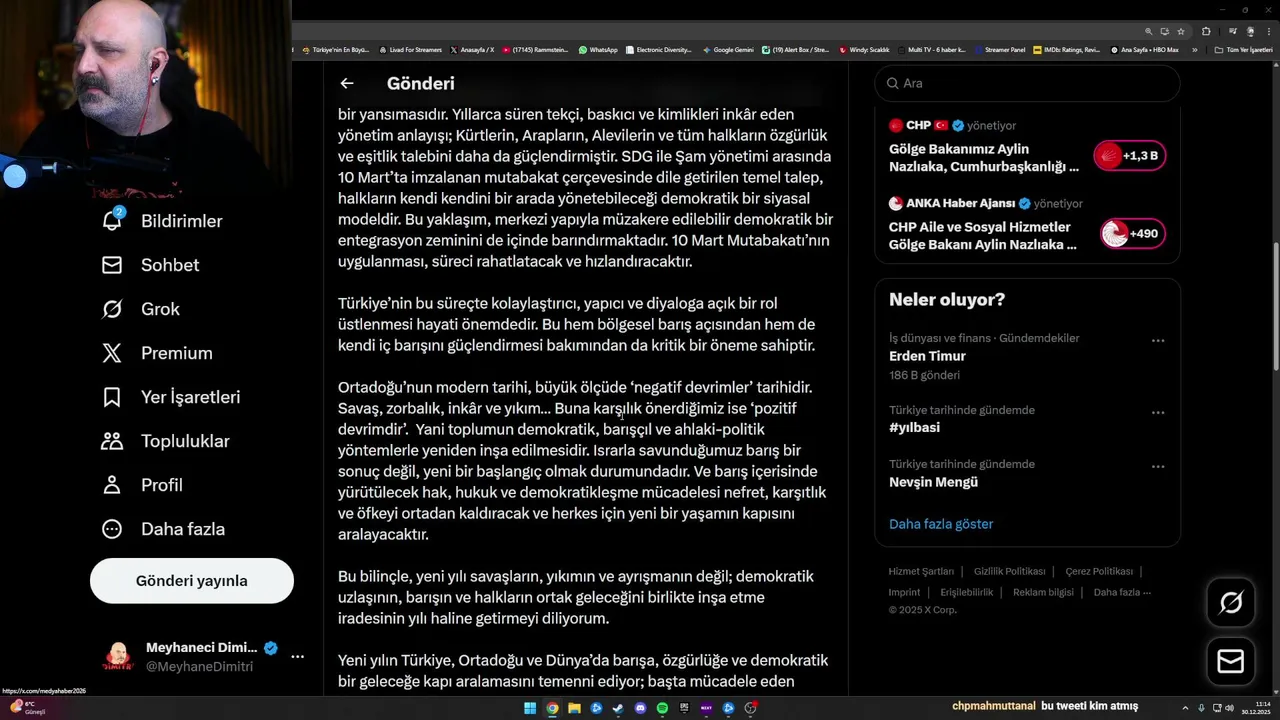Zoom magnifier icon in address bar
This screenshot has width=1280, height=720.
point(1149,32)
